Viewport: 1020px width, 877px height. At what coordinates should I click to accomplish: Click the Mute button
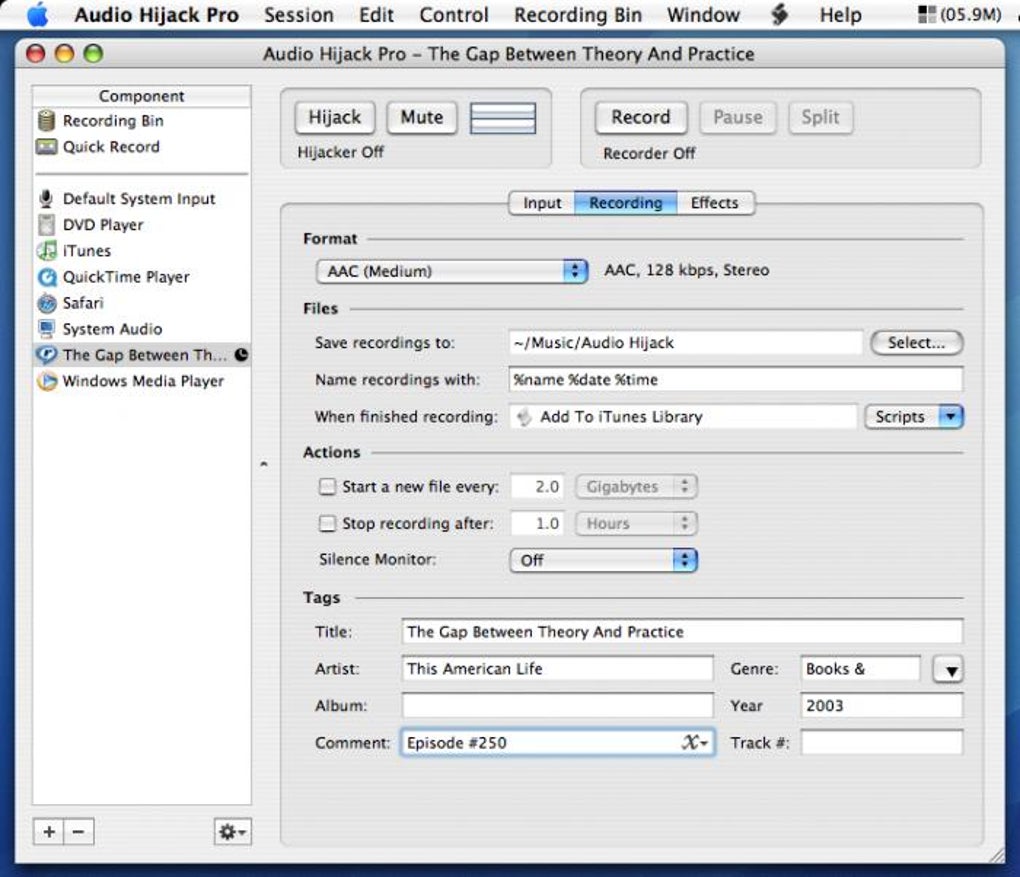421,117
